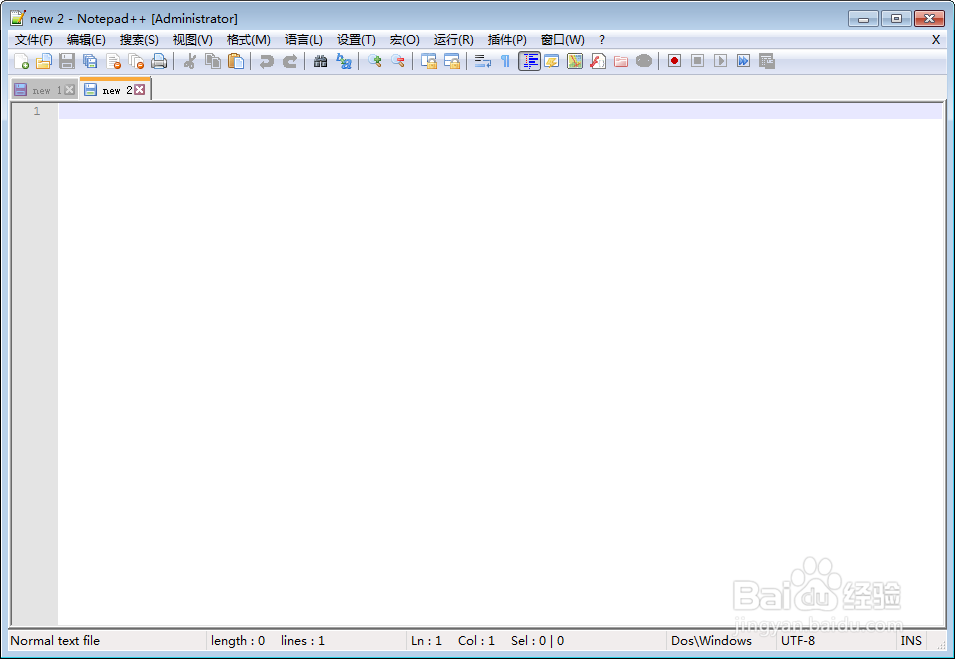
Task: Open the 插件(P) menu
Action: coord(507,40)
